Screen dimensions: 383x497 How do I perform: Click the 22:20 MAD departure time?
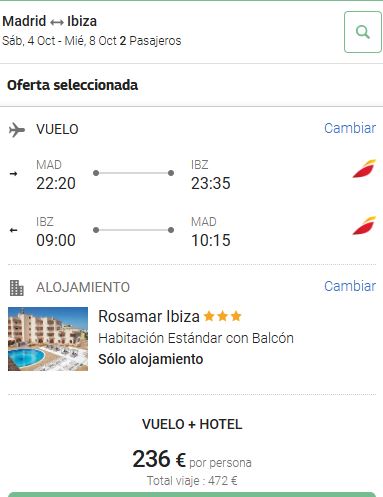click(x=56, y=183)
